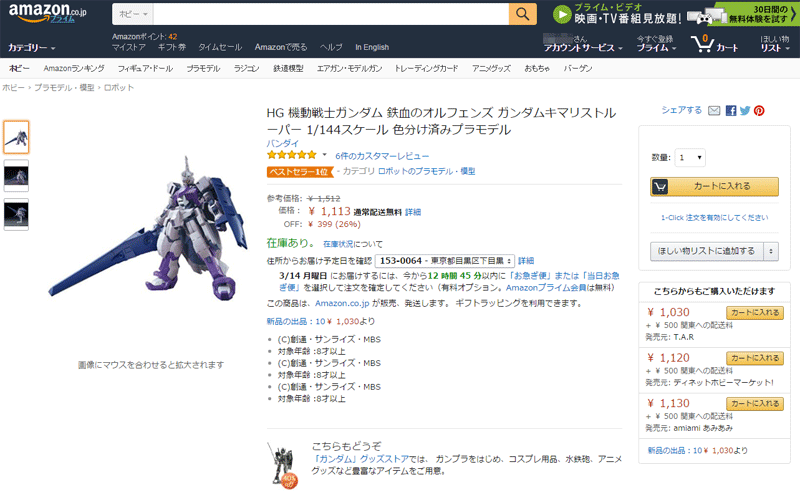This screenshot has height=495, width=800.
Task: Open the wishlist button dropdown arrow
Action: click(x=770, y=251)
